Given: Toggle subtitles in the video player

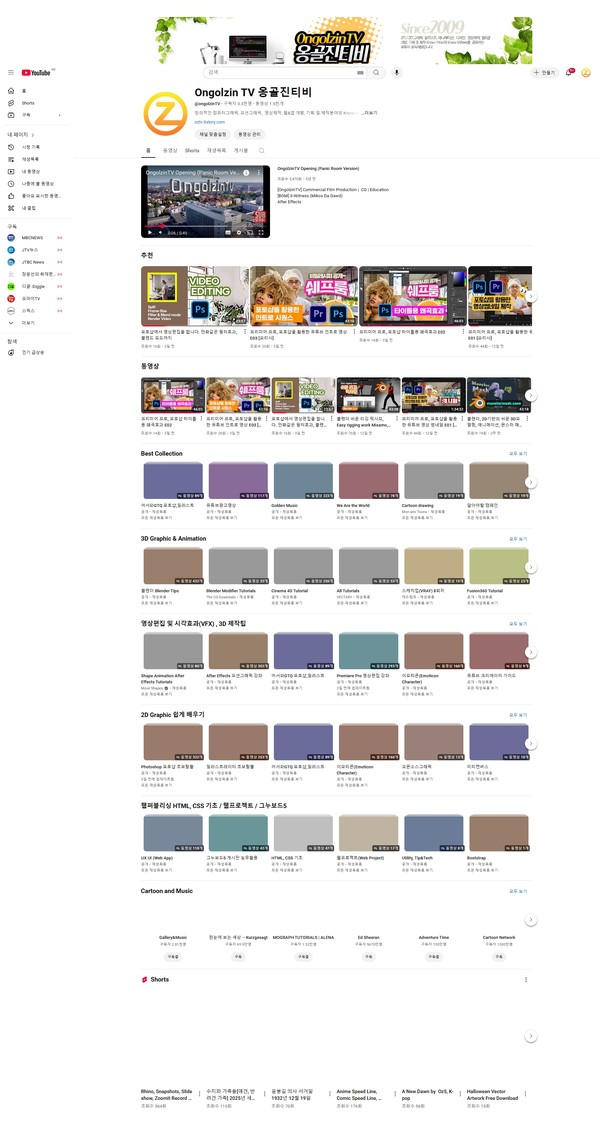Looking at the screenshot, I should (x=229, y=233).
